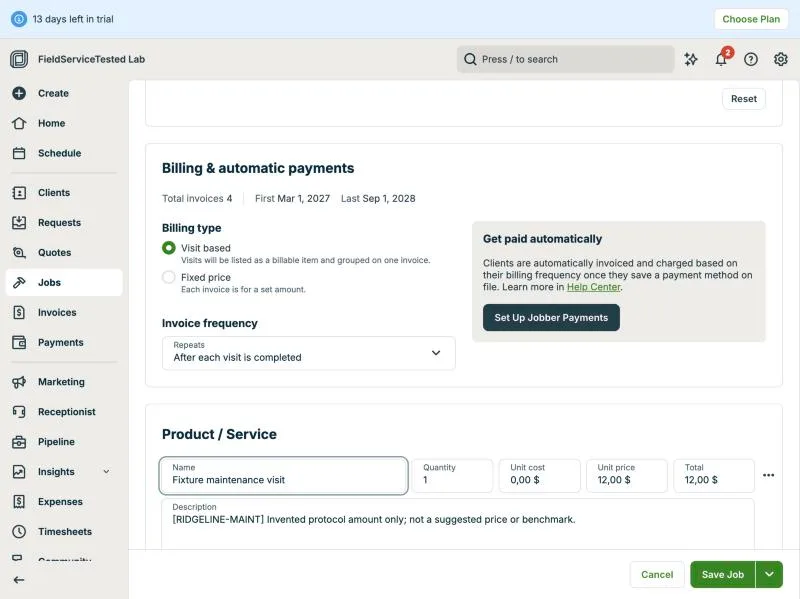Click the Quotes magnifier icon
Screen dimensions: 800x599
(19, 253)
